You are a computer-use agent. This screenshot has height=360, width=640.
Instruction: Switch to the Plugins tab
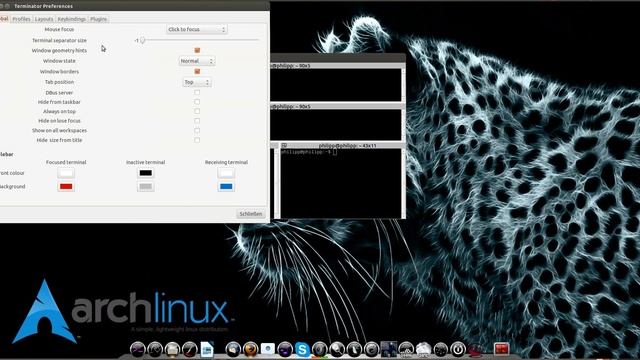click(x=98, y=19)
